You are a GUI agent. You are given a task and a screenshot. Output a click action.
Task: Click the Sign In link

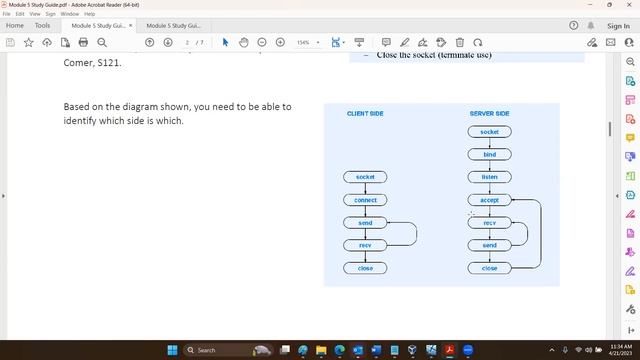click(618, 26)
